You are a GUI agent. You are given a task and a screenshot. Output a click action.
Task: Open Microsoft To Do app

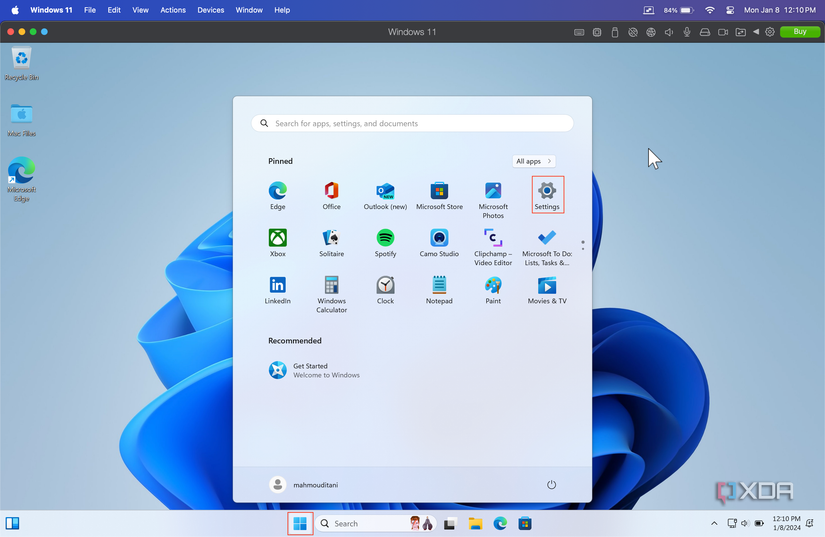tap(547, 247)
